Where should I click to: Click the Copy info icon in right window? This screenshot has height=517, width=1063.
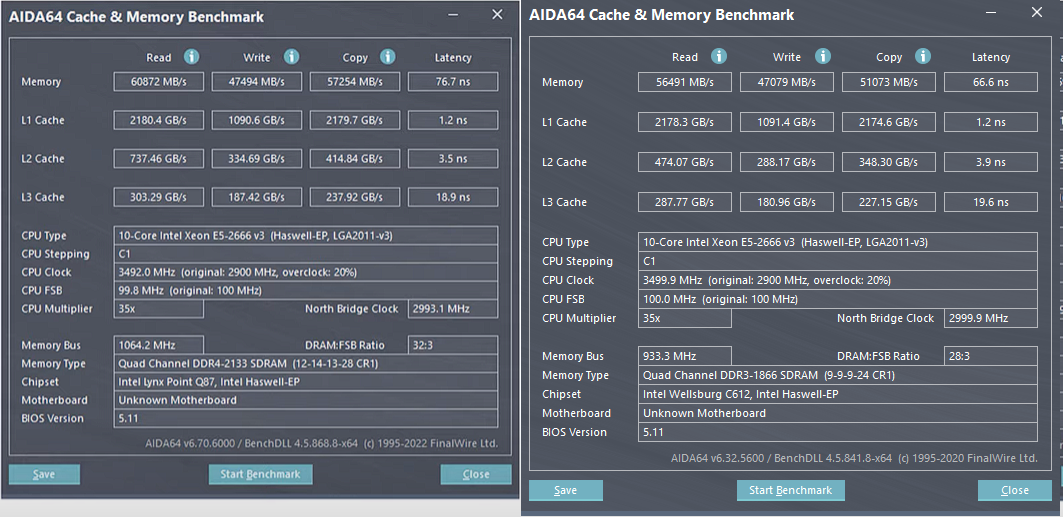[923, 57]
